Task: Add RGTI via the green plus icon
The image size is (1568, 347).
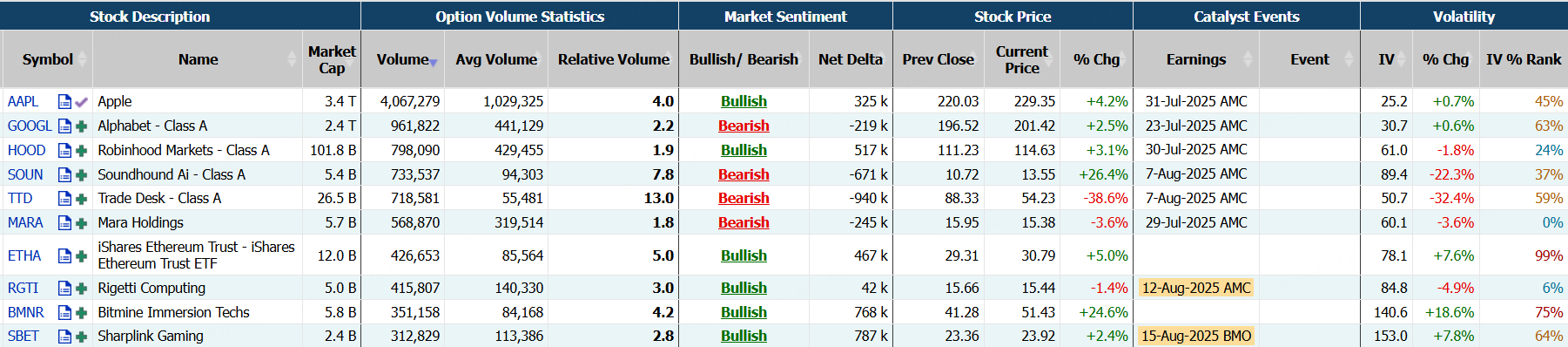Action: coord(82,289)
